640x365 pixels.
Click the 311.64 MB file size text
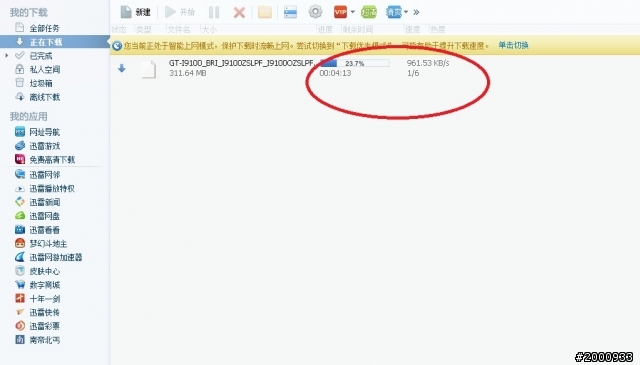click(x=188, y=73)
